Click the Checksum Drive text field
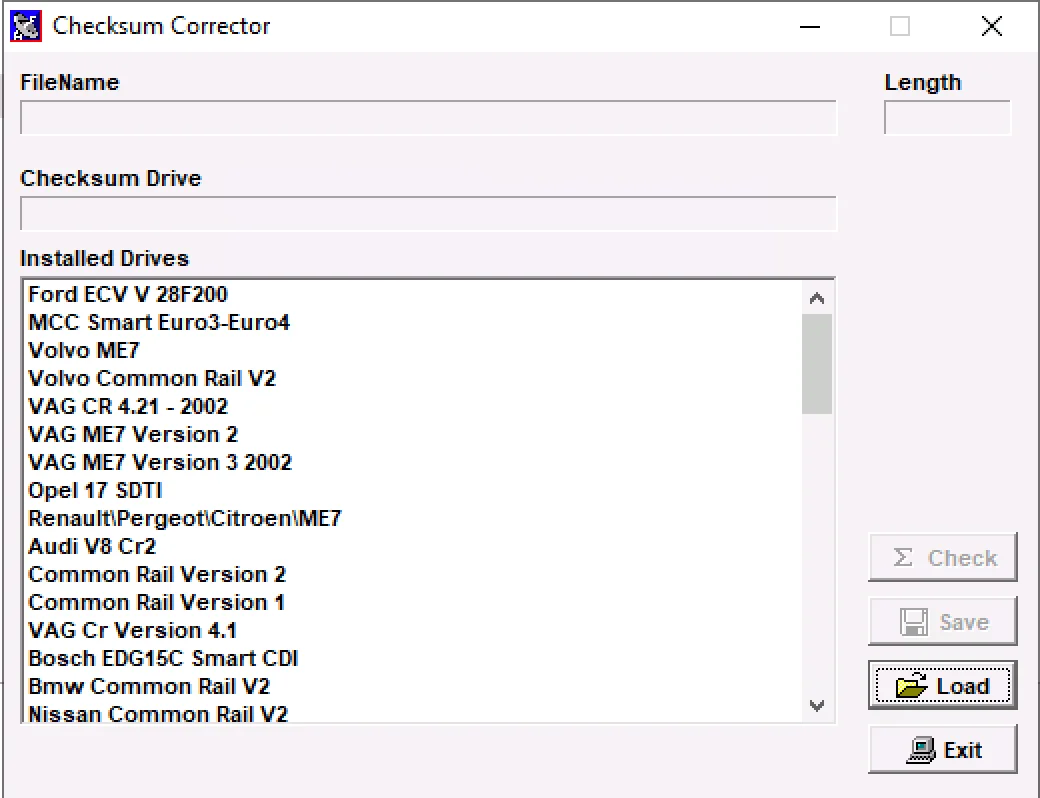 pos(428,213)
